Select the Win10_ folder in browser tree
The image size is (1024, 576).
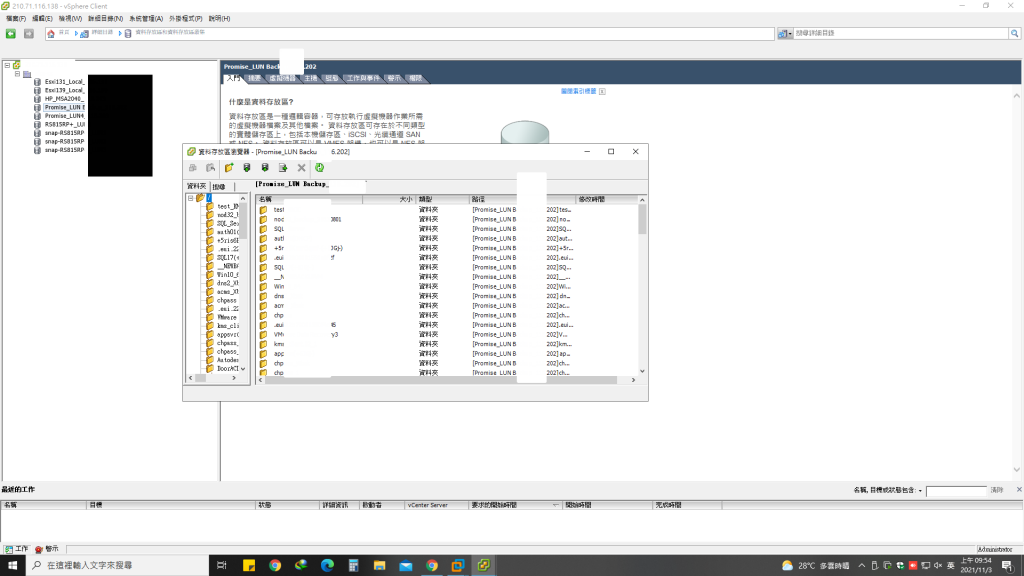click(222, 275)
